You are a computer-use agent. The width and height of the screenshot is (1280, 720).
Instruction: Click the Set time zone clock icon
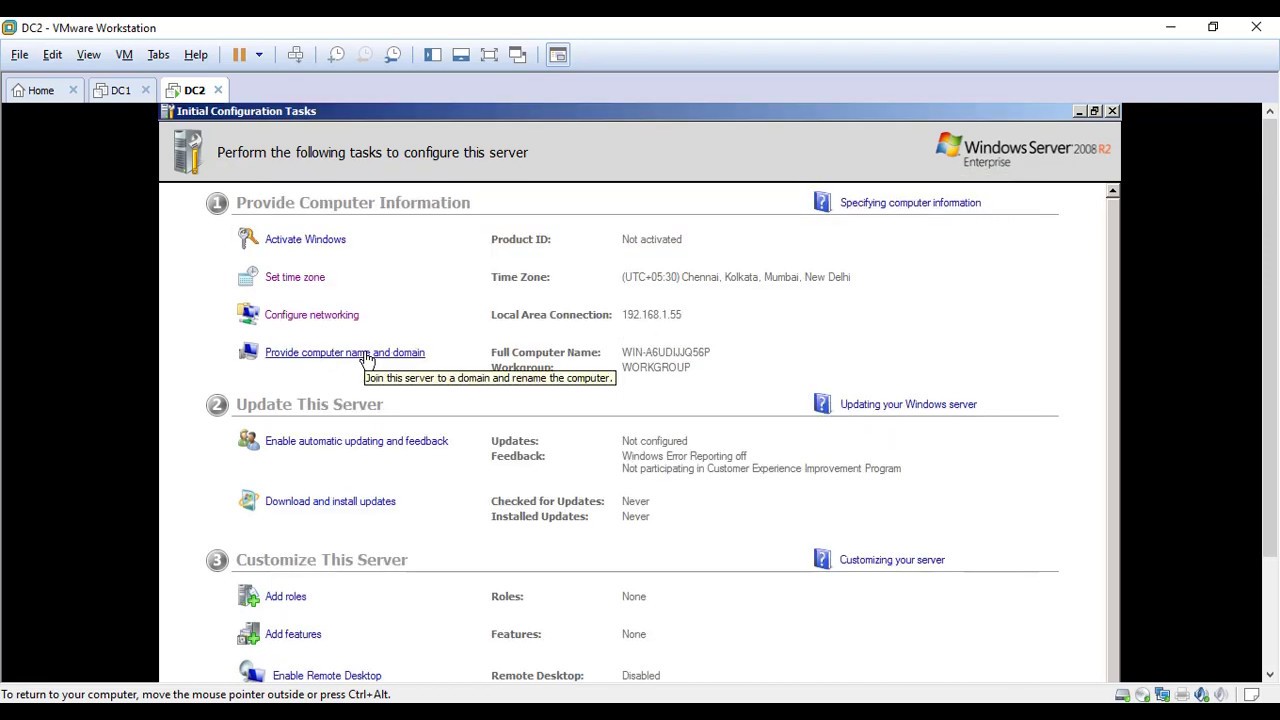[248, 277]
